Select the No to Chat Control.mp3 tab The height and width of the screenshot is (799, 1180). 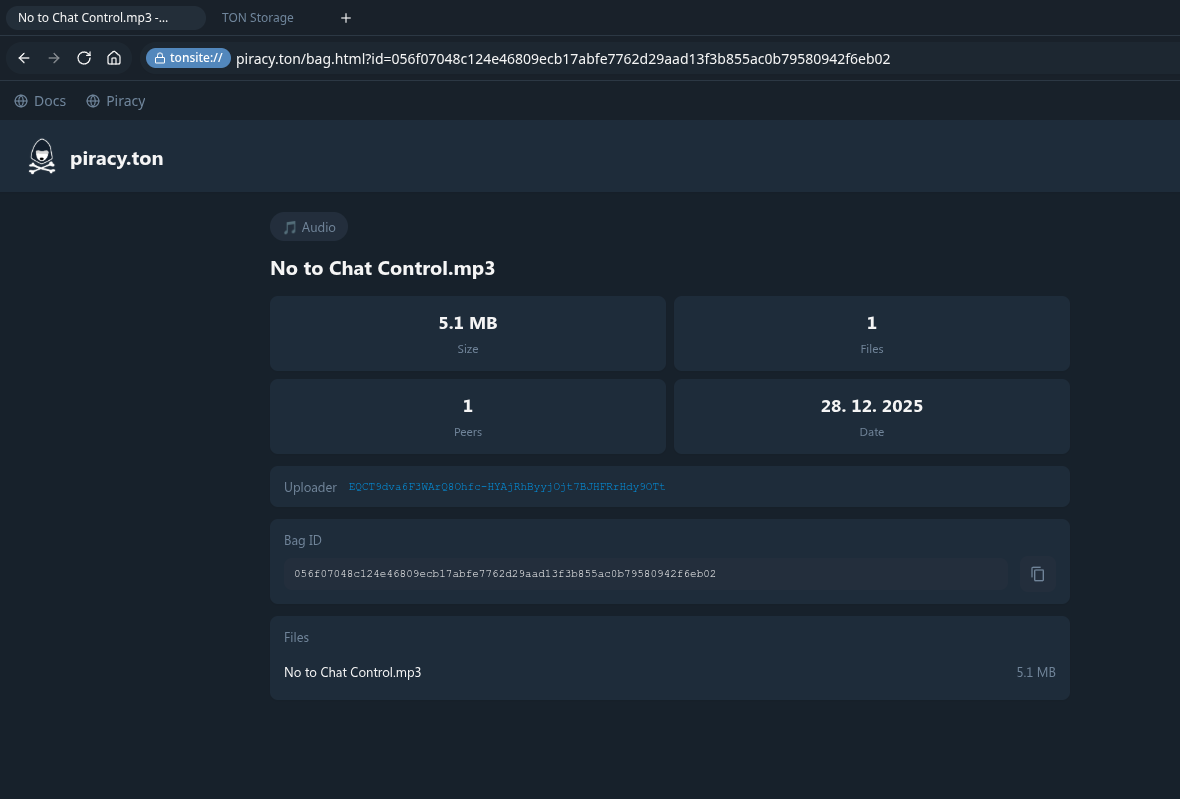tap(95, 18)
